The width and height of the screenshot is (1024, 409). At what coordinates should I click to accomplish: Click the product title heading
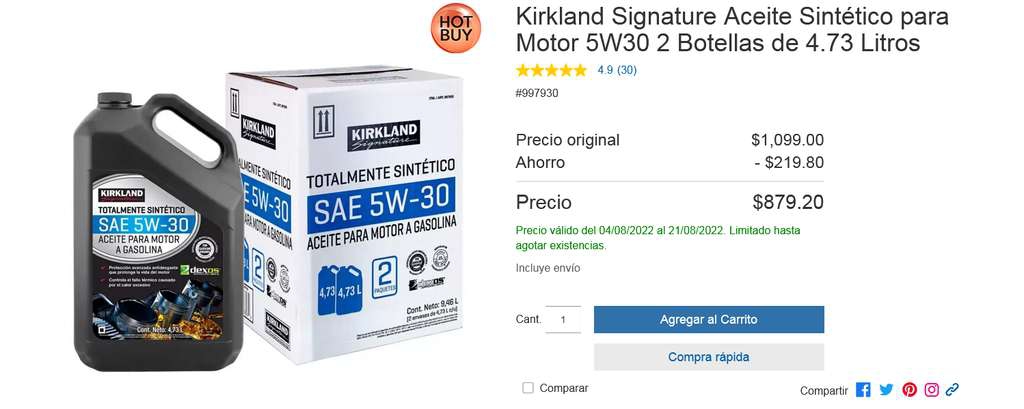pyautogui.click(x=732, y=29)
